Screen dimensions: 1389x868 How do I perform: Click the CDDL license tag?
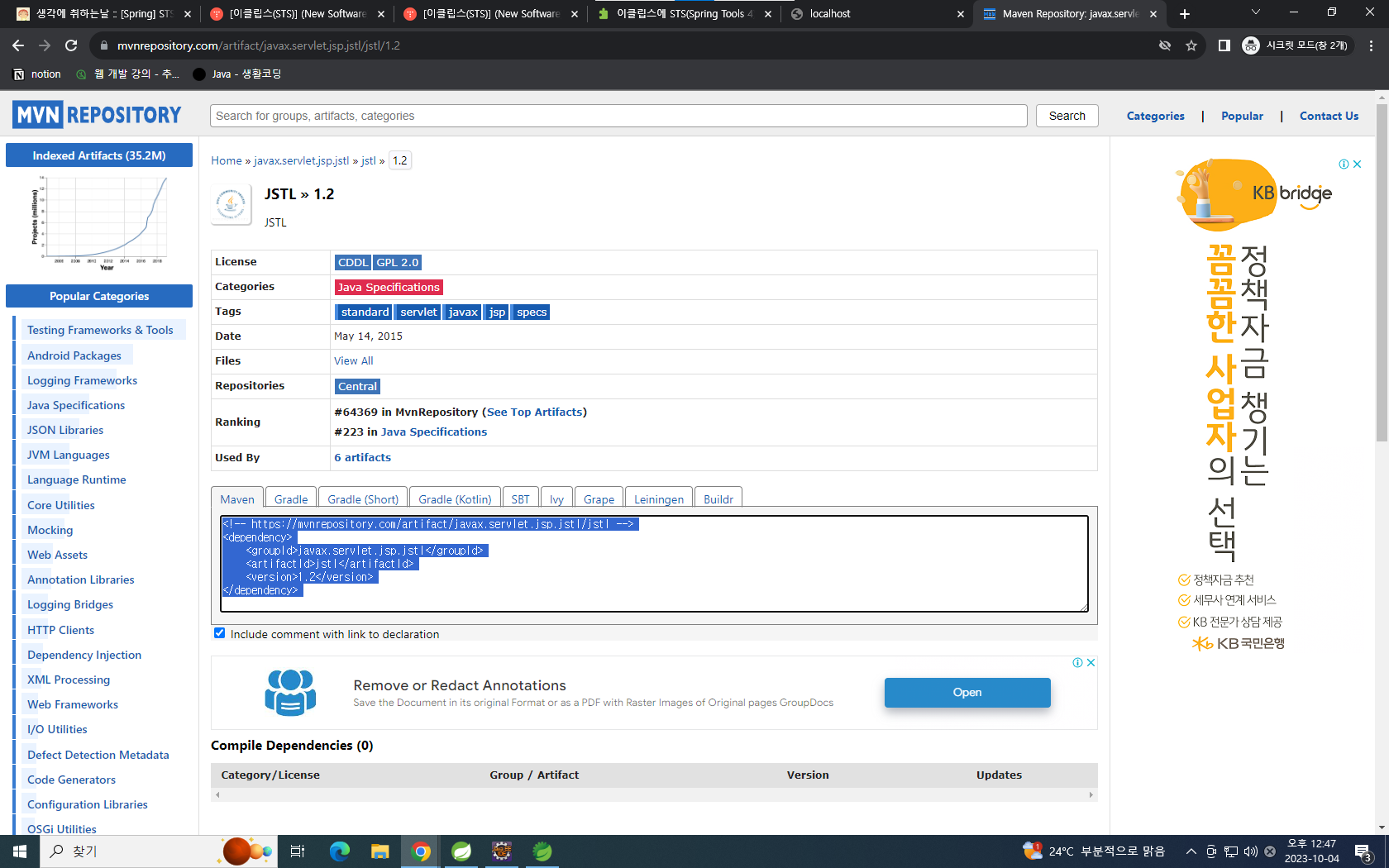pyautogui.click(x=353, y=262)
